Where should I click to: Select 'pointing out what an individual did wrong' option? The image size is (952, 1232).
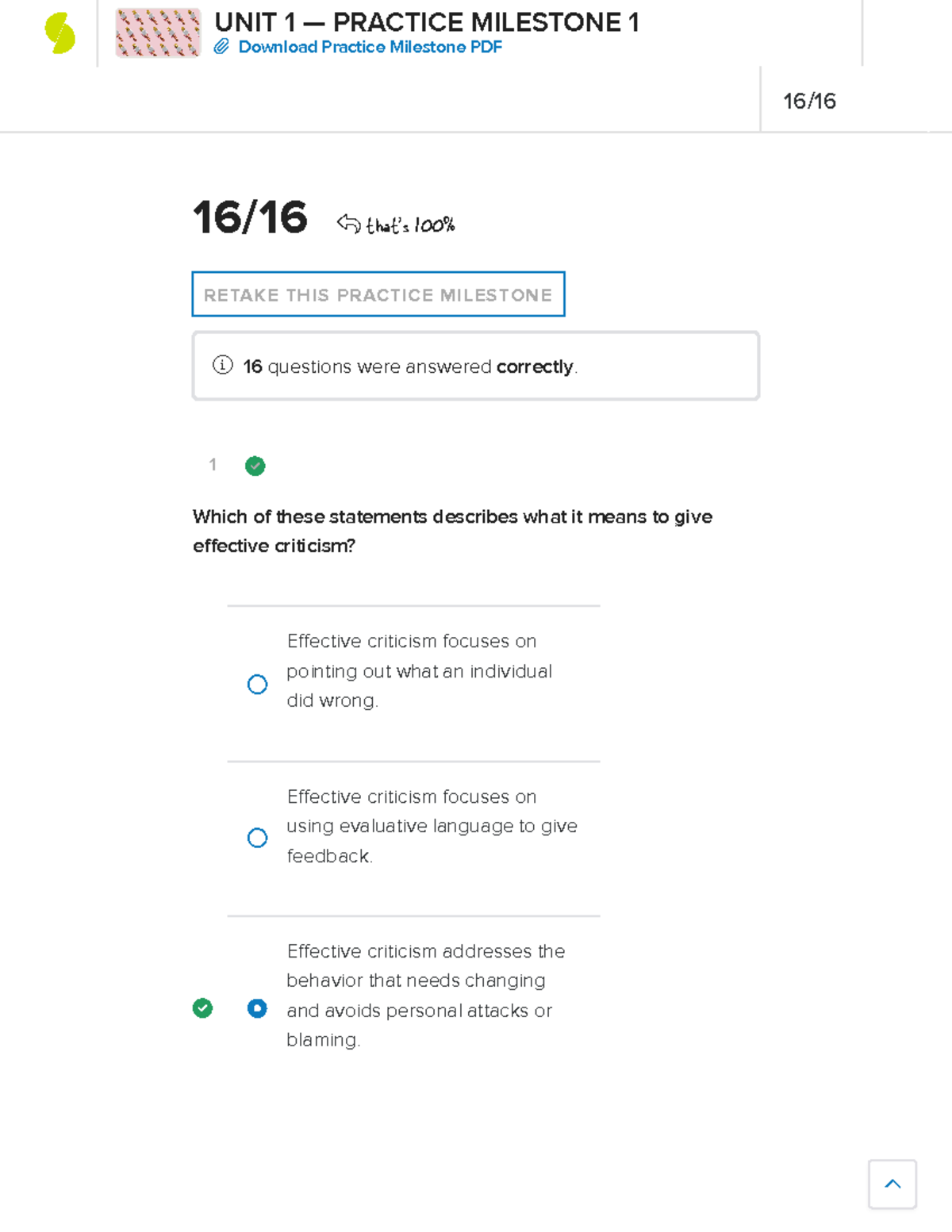point(257,684)
